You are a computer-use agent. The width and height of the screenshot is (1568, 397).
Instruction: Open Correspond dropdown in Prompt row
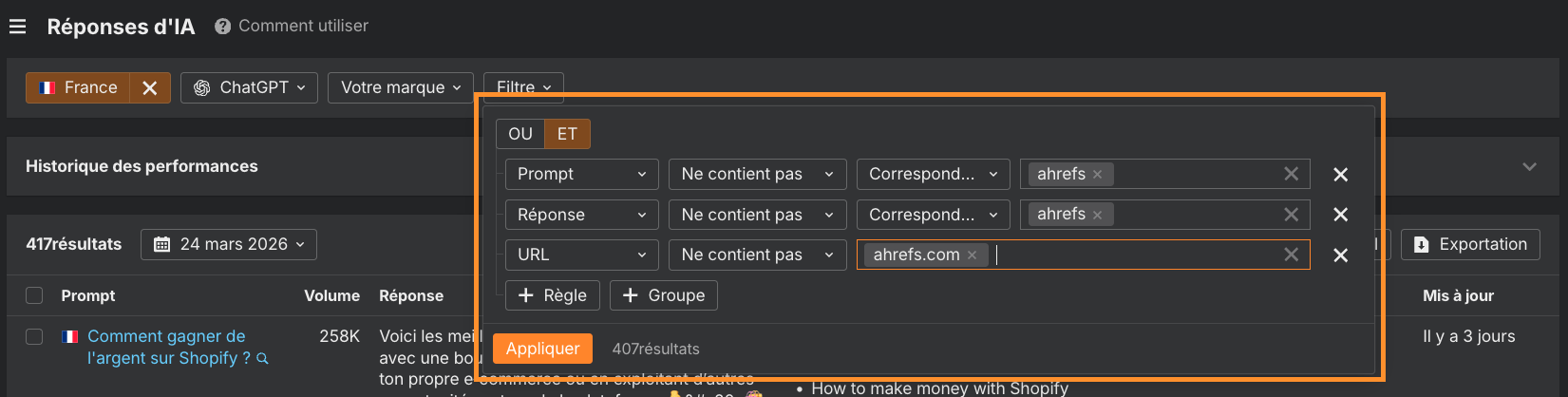click(x=933, y=174)
